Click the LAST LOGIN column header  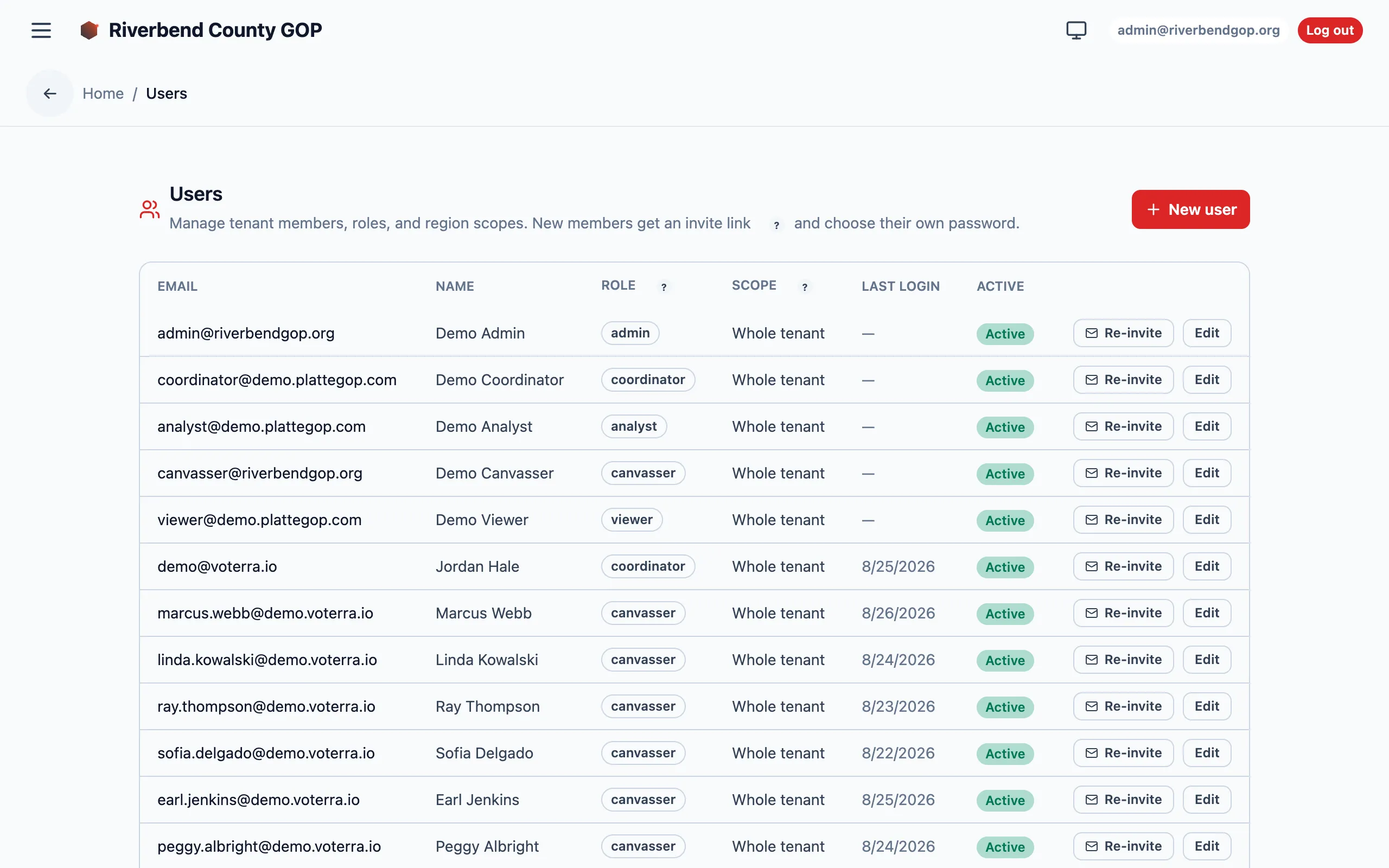click(901, 286)
